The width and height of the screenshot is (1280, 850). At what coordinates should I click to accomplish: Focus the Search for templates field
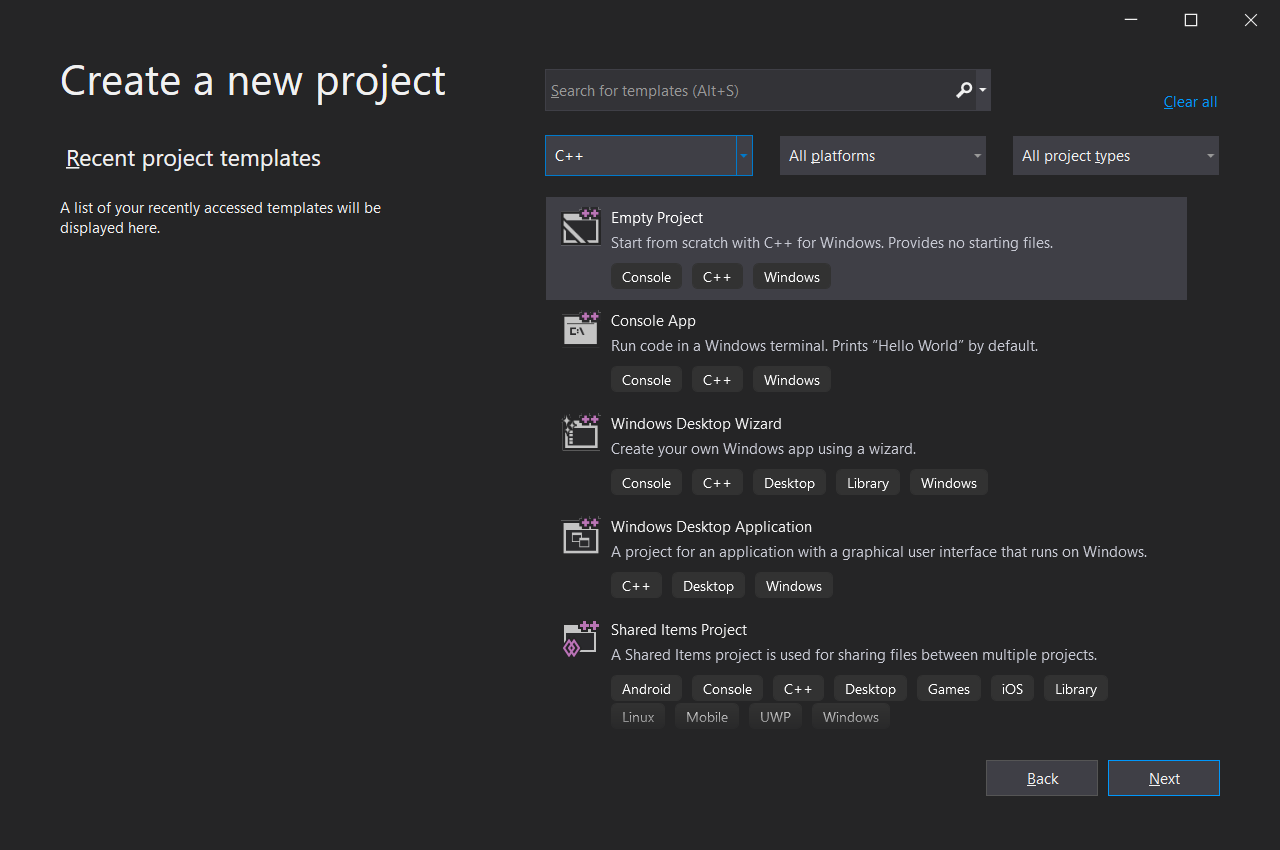point(745,91)
